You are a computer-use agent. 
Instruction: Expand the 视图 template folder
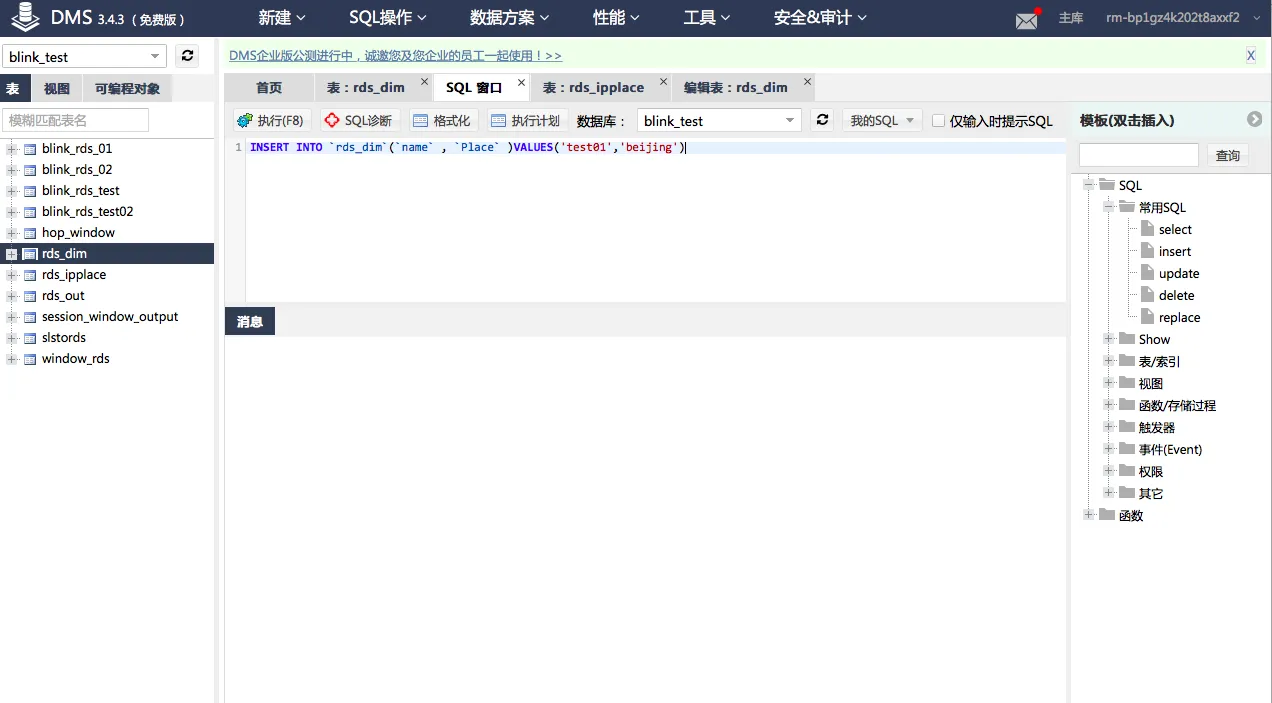pyautogui.click(x=1109, y=383)
